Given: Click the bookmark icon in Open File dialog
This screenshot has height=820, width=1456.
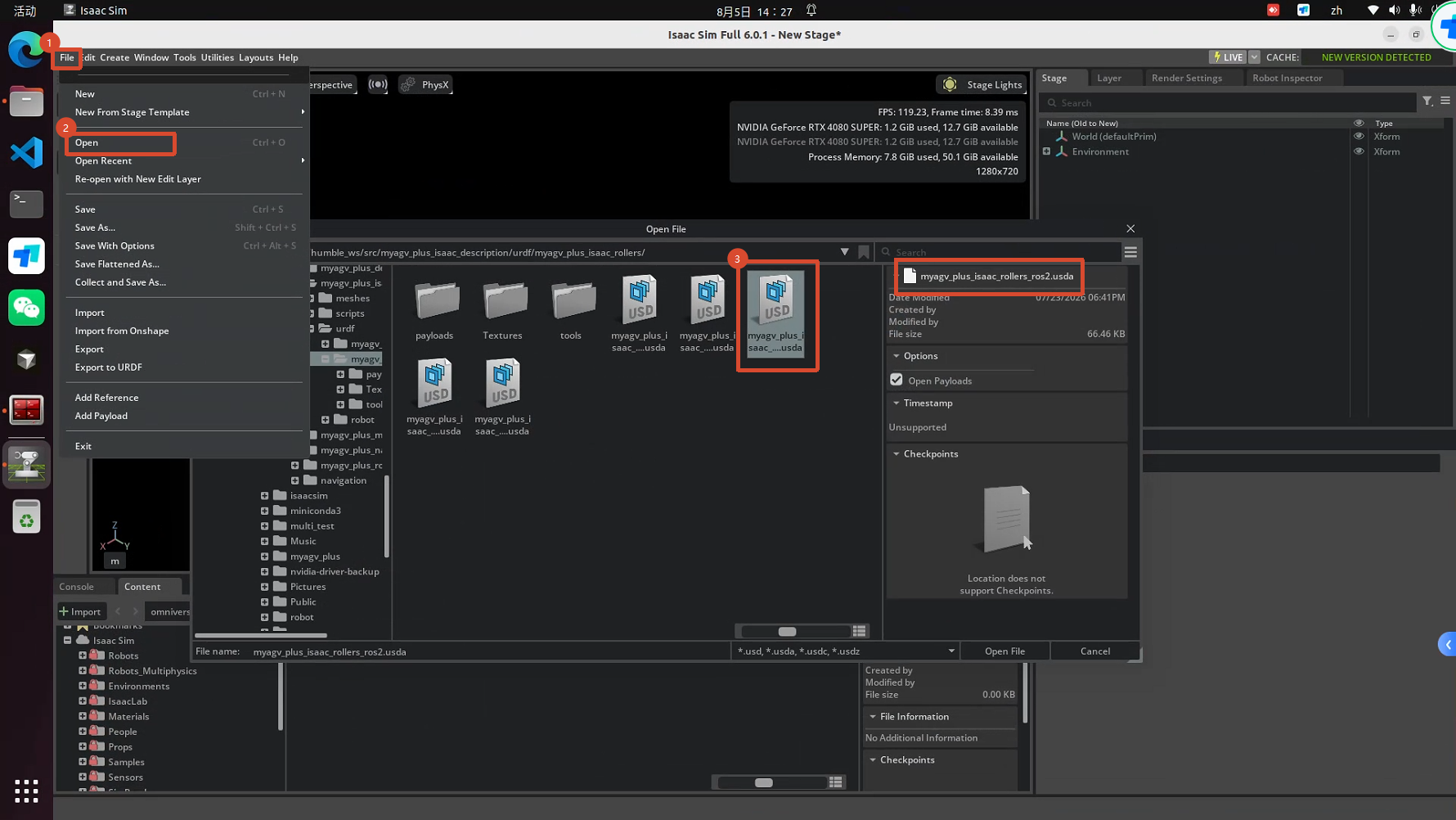Looking at the screenshot, I should [864, 252].
